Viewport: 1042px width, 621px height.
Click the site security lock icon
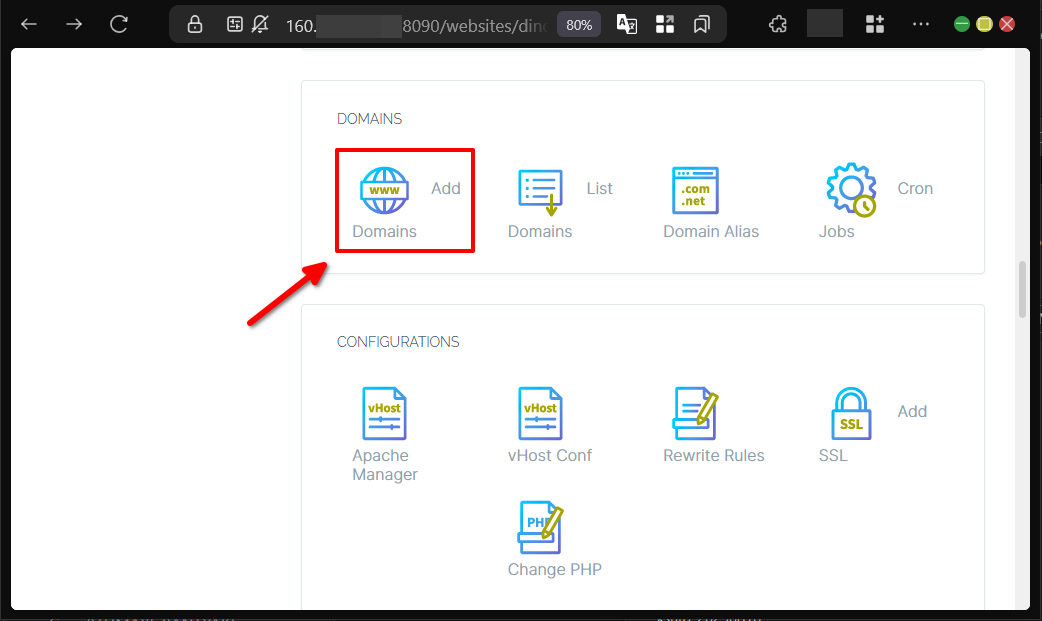[195, 24]
